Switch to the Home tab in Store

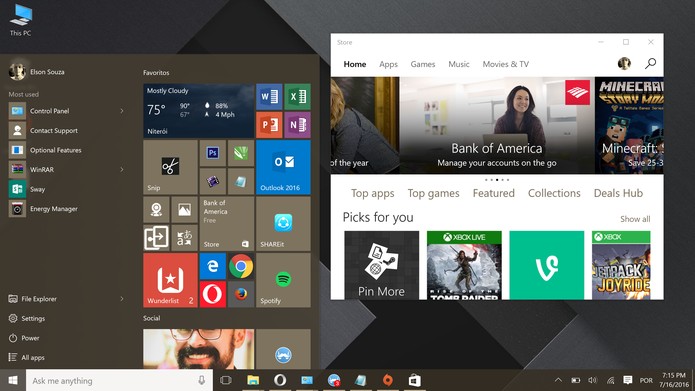[x=355, y=64]
